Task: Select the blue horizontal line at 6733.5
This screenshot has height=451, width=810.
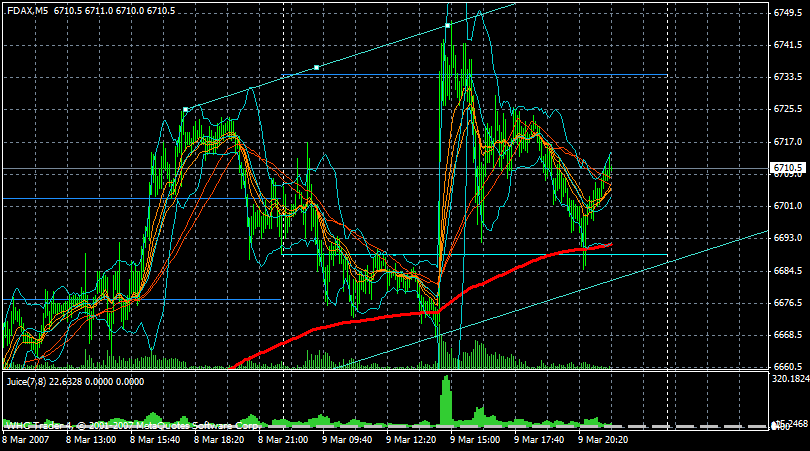Action: pos(475,76)
